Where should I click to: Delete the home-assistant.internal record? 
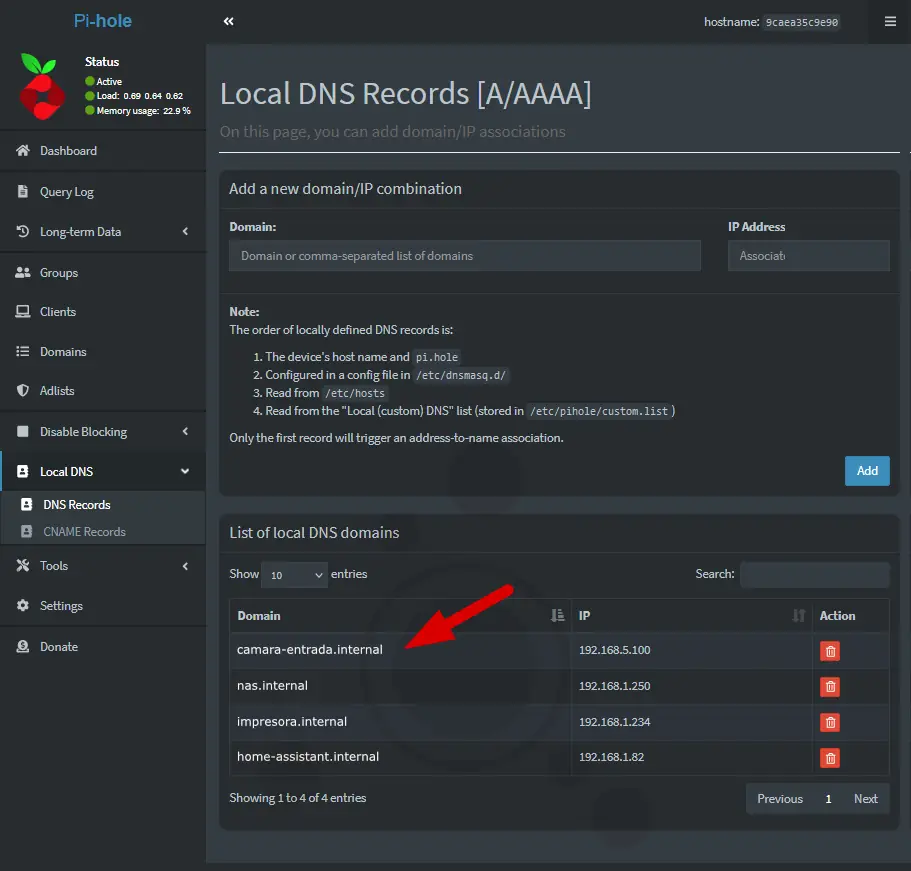[830, 758]
